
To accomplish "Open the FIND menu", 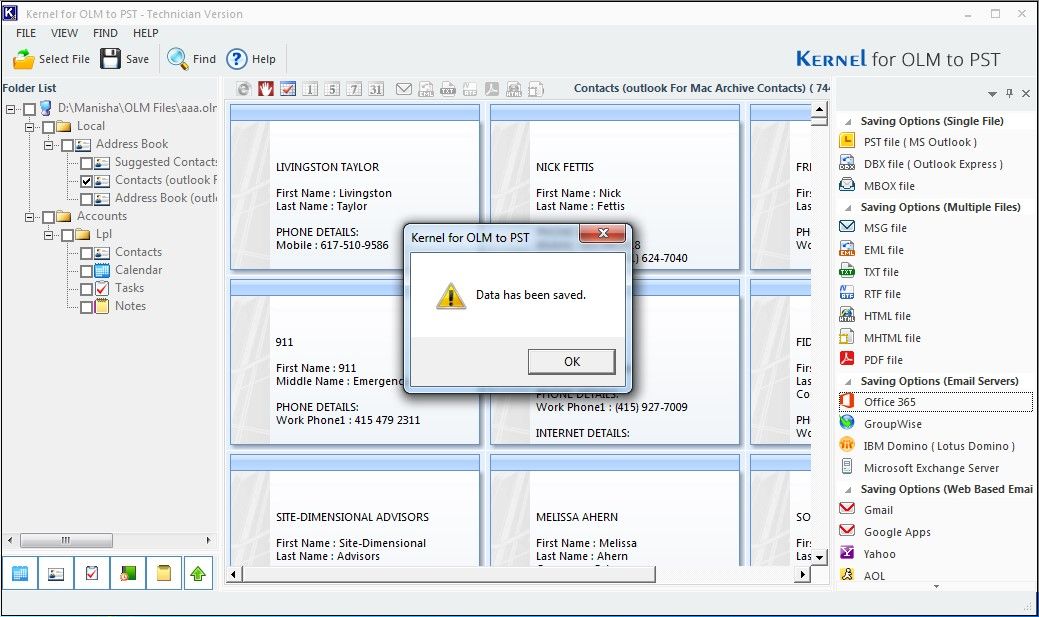I will [105, 33].
